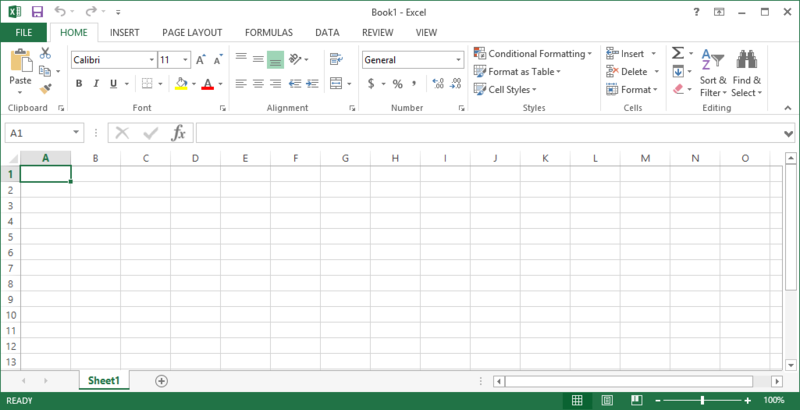The image size is (800, 410).
Task: Switch to the PAGE LAYOUT tab
Action: coord(192,33)
